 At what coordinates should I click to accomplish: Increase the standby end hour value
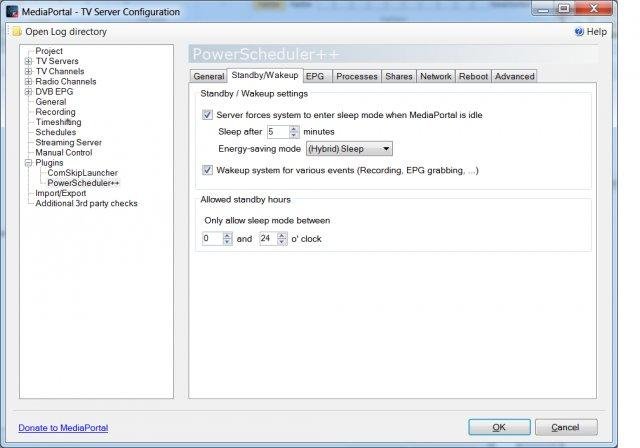tap(282, 235)
